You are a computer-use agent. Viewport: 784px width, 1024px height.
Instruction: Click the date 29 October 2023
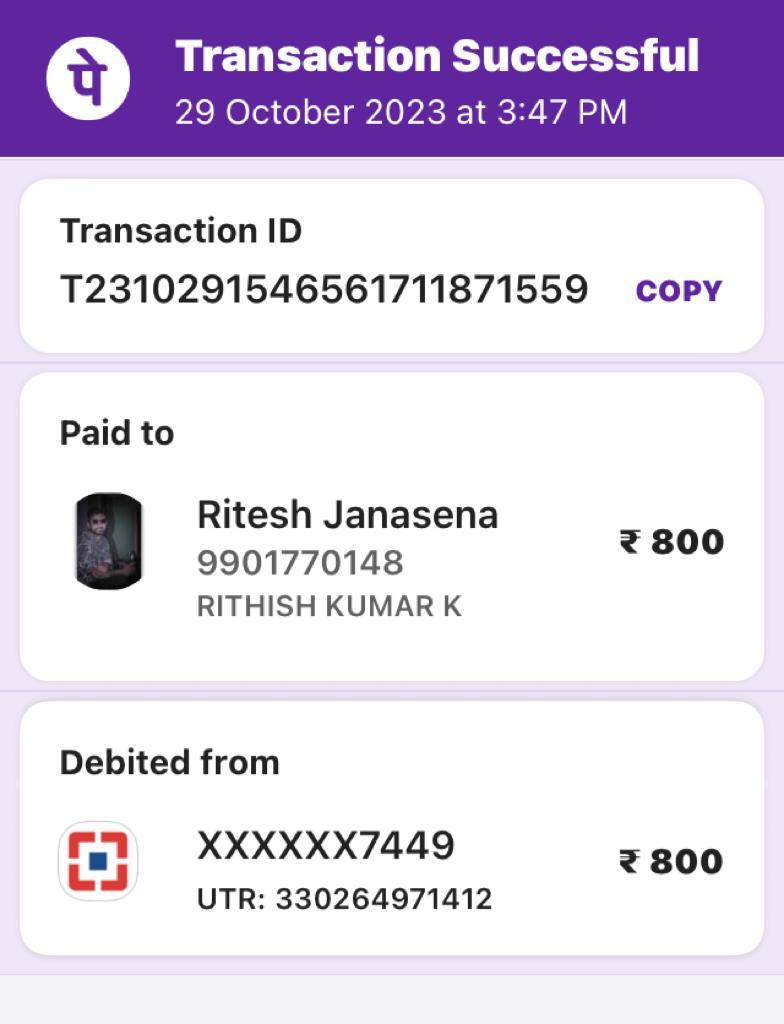(x=310, y=111)
